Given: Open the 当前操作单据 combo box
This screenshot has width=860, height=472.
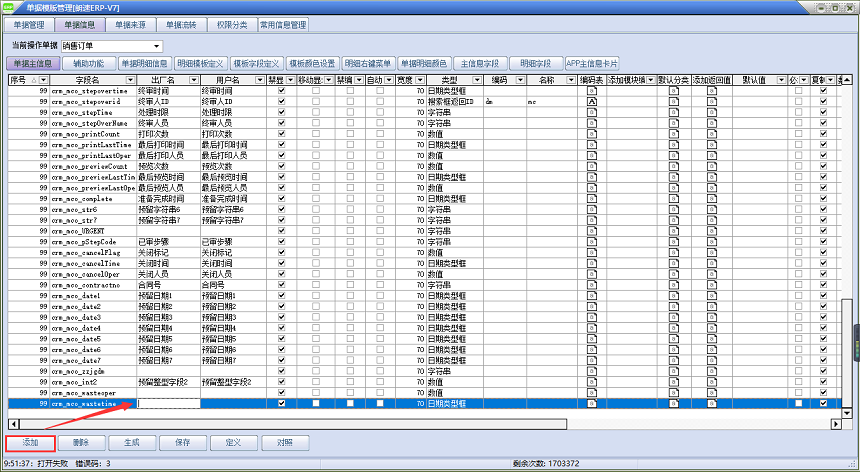Looking at the screenshot, I should click(x=112, y=47).
